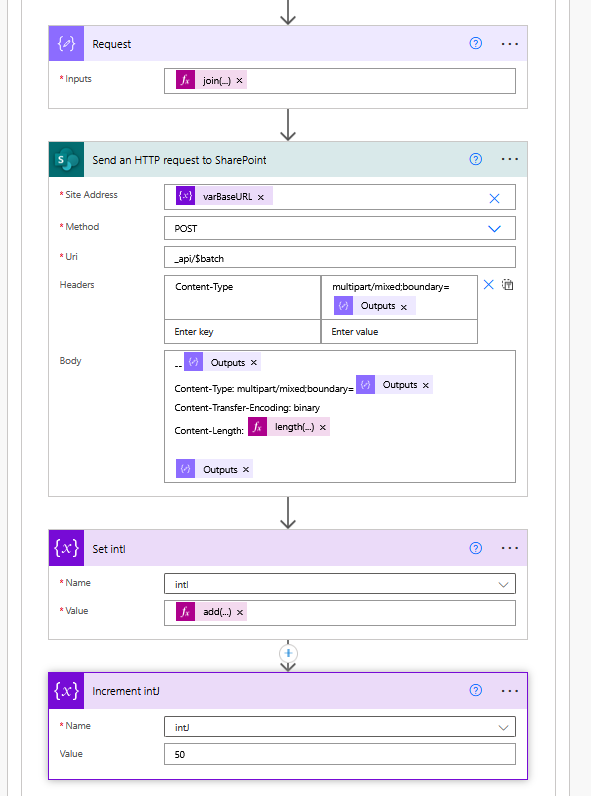Screen dimensions: 591x796
Task: Open help for the Request action
Action: 475,44
